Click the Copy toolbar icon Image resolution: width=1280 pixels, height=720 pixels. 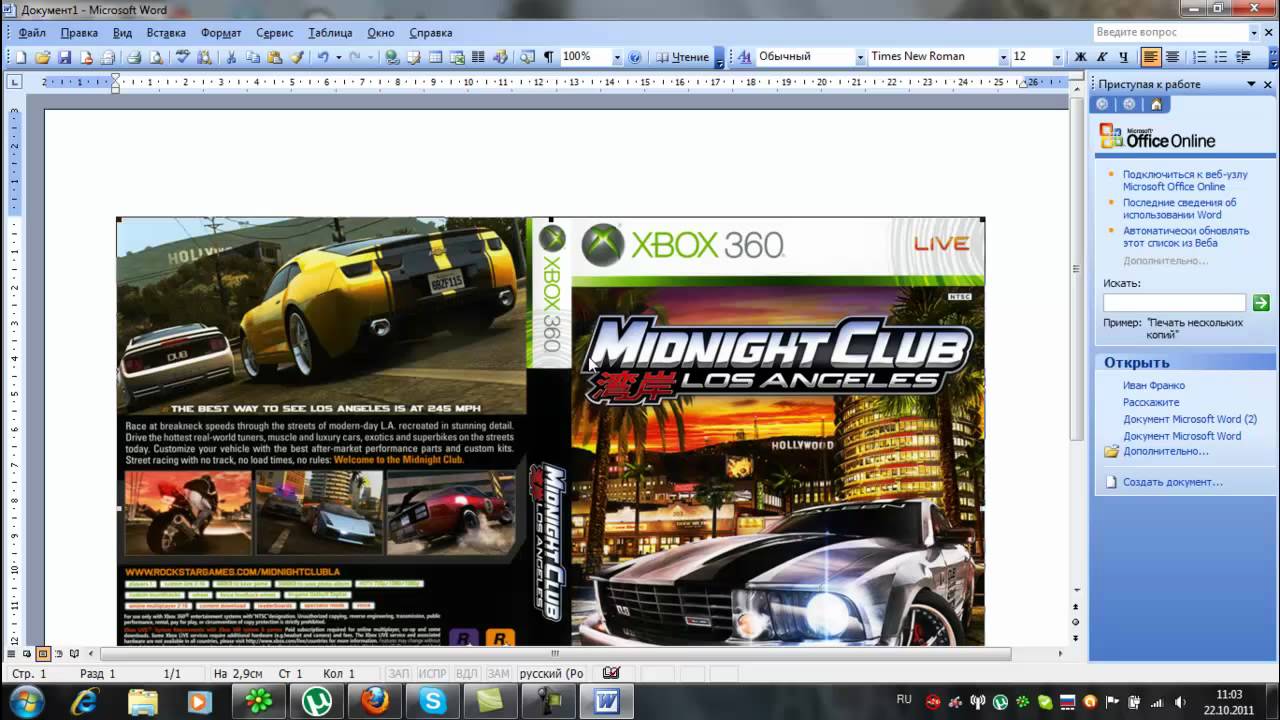pyautogui.click(x=253, y=57)
